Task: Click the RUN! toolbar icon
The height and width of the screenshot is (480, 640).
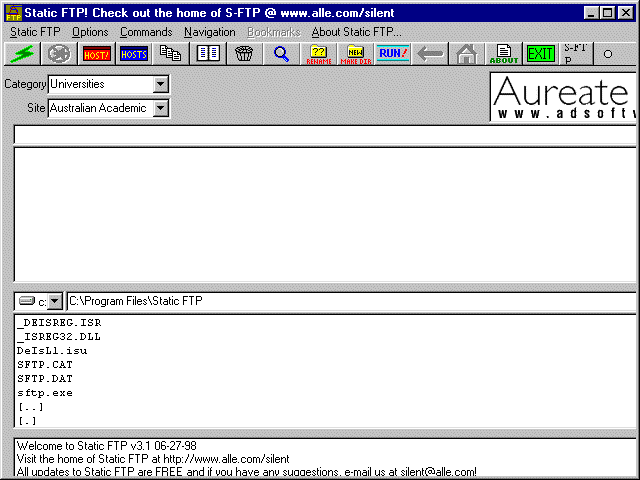Action: coord(393,54)
